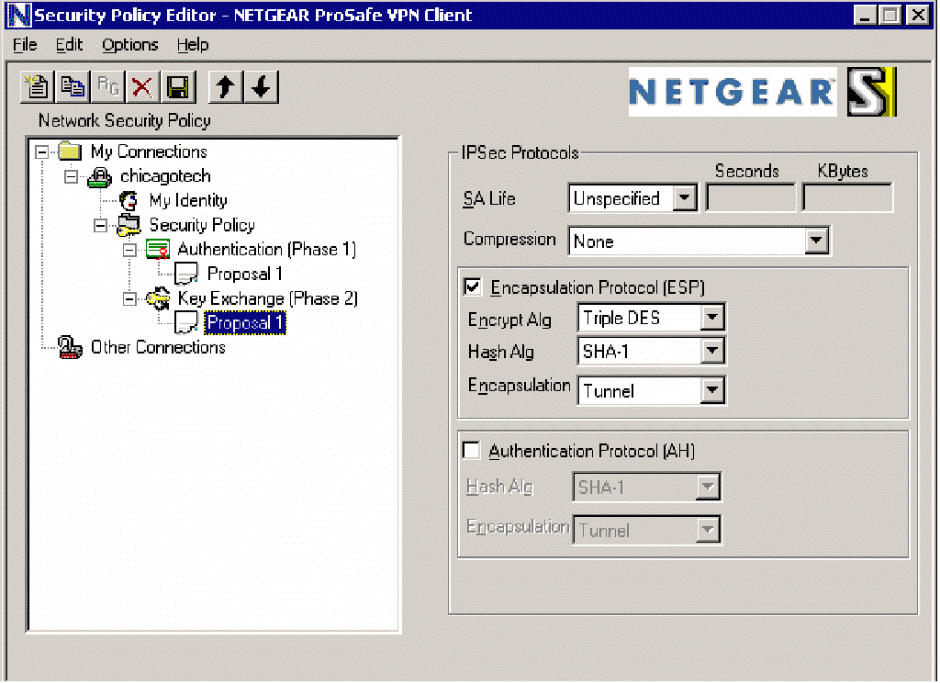The width and height of the screenshot is (940, 683).
Task: Select My Identity in the tree
Action: 188,200
